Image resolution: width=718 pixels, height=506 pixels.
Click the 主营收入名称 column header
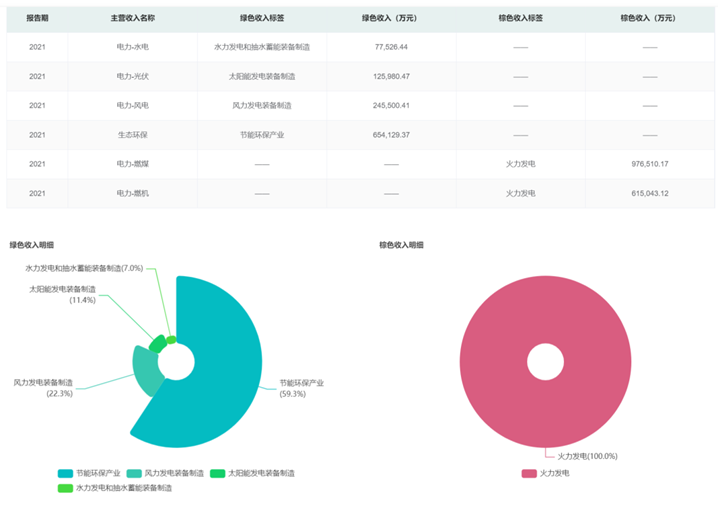132,18
